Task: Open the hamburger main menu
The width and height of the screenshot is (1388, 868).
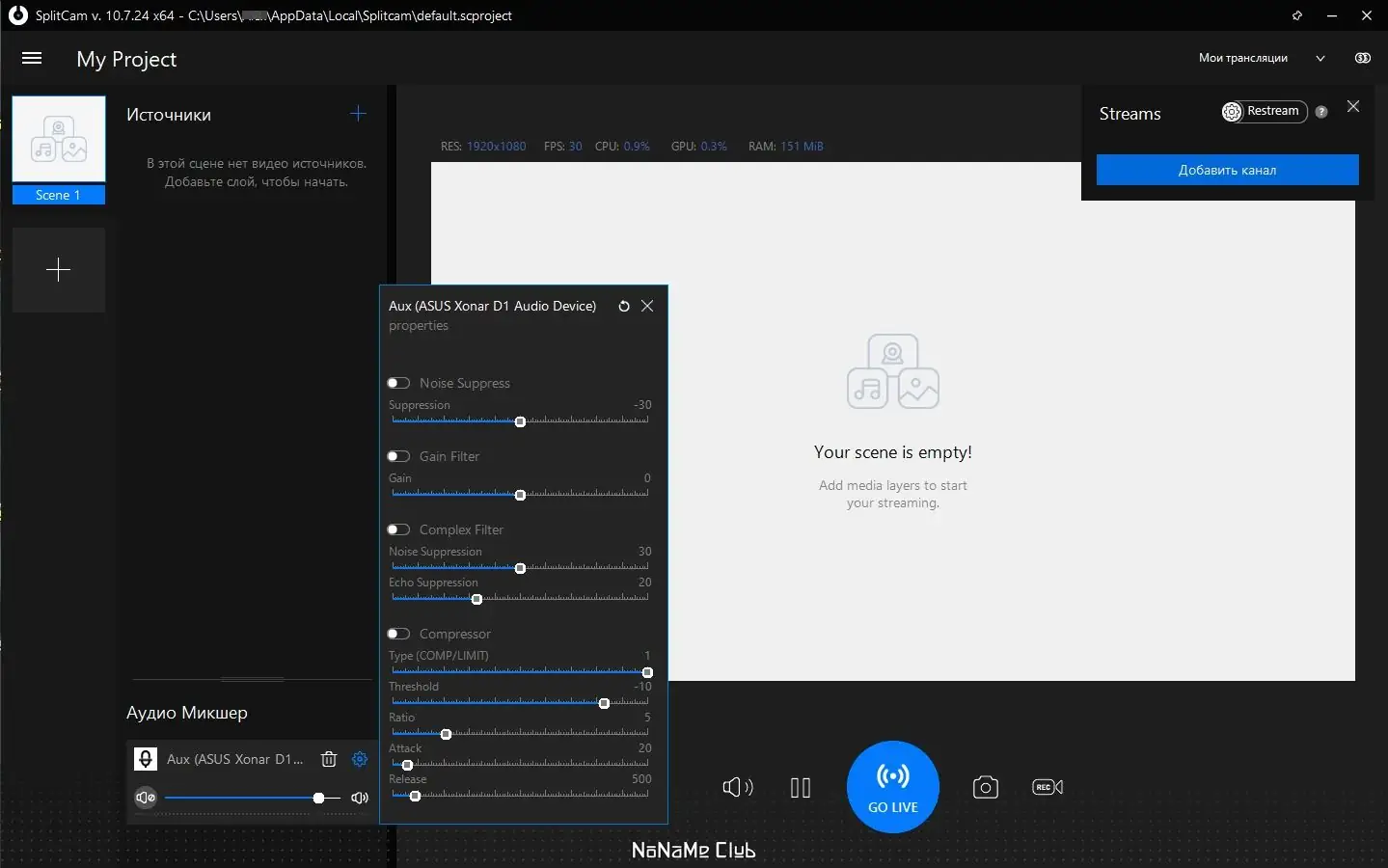Action: [32, 58]
